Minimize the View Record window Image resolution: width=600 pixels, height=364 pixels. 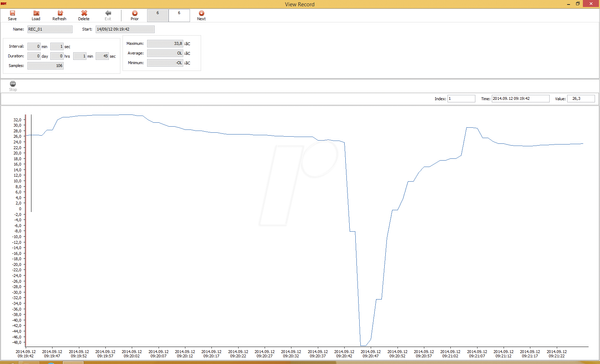pyautogui.click(x=569, y=4)
